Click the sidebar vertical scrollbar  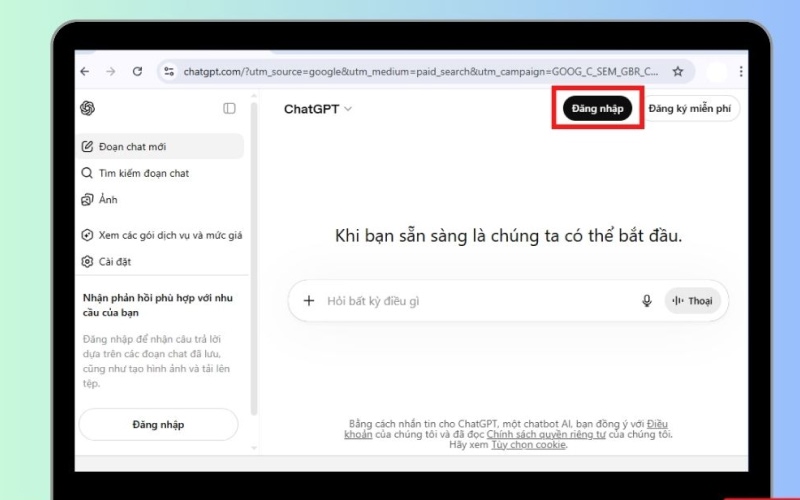coord(254,258)
